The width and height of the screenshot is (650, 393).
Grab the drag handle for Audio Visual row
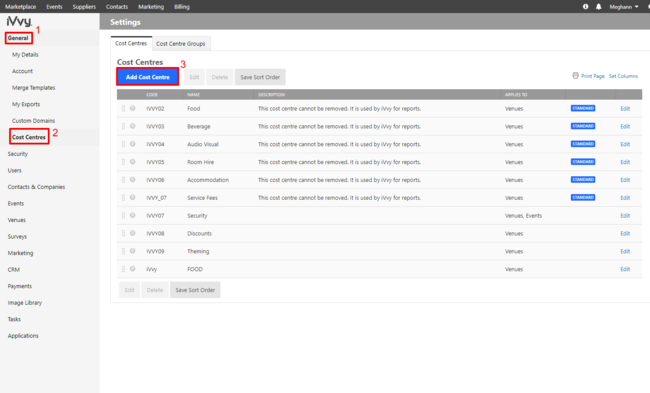click(123, 144)
